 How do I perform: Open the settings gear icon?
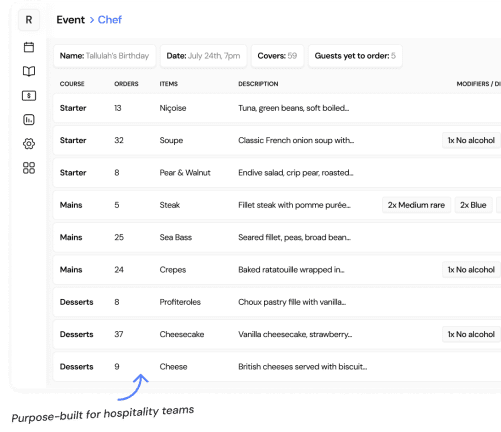pos(29,144)
